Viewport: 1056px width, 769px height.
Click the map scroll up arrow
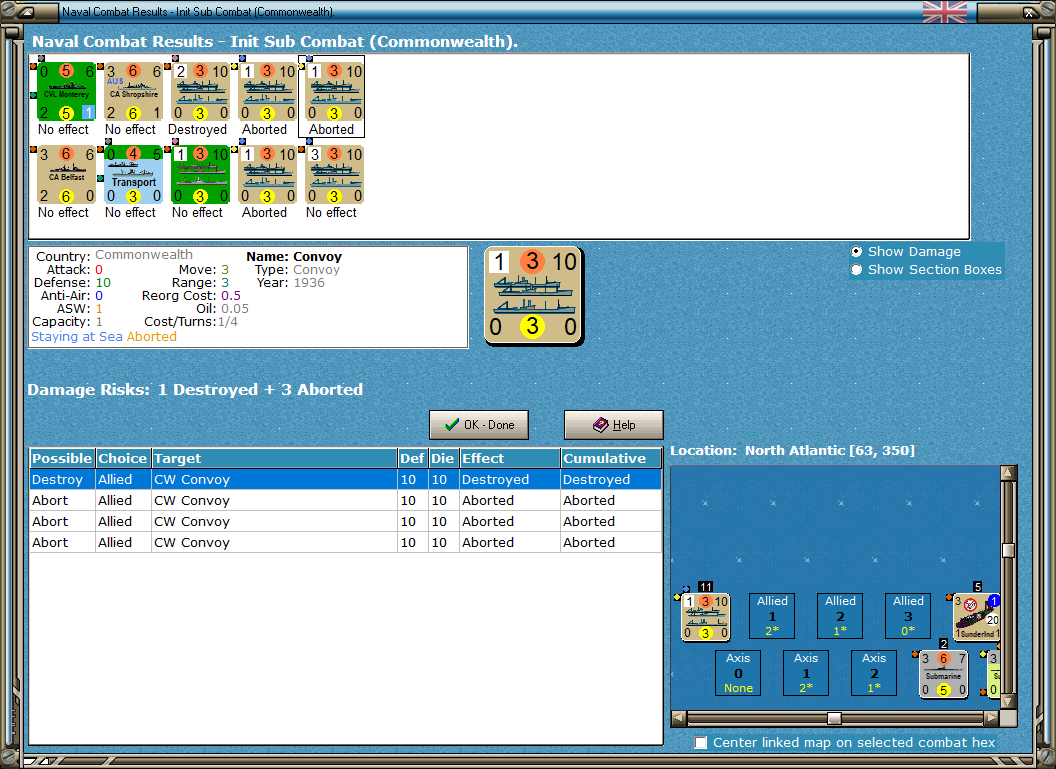(x=1008, y=473)
